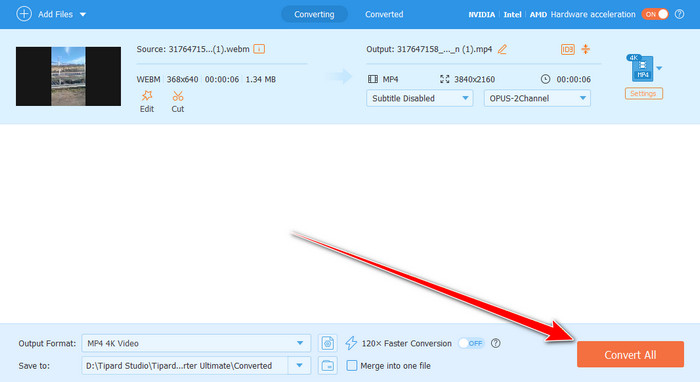Check Merge into one file
The width and height of the screenshot is (700, 382).
352,366
